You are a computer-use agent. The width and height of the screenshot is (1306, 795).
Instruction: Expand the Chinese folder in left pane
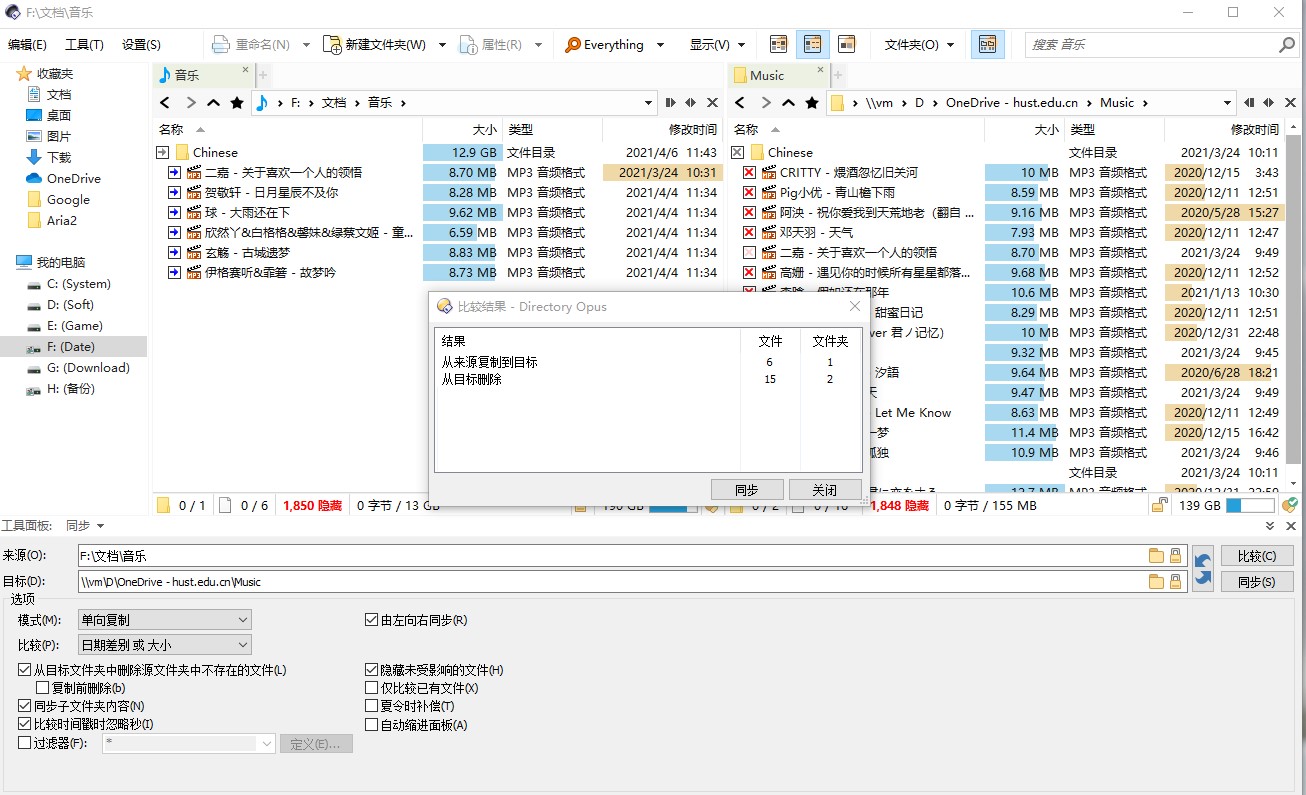[x=163, y=153]
